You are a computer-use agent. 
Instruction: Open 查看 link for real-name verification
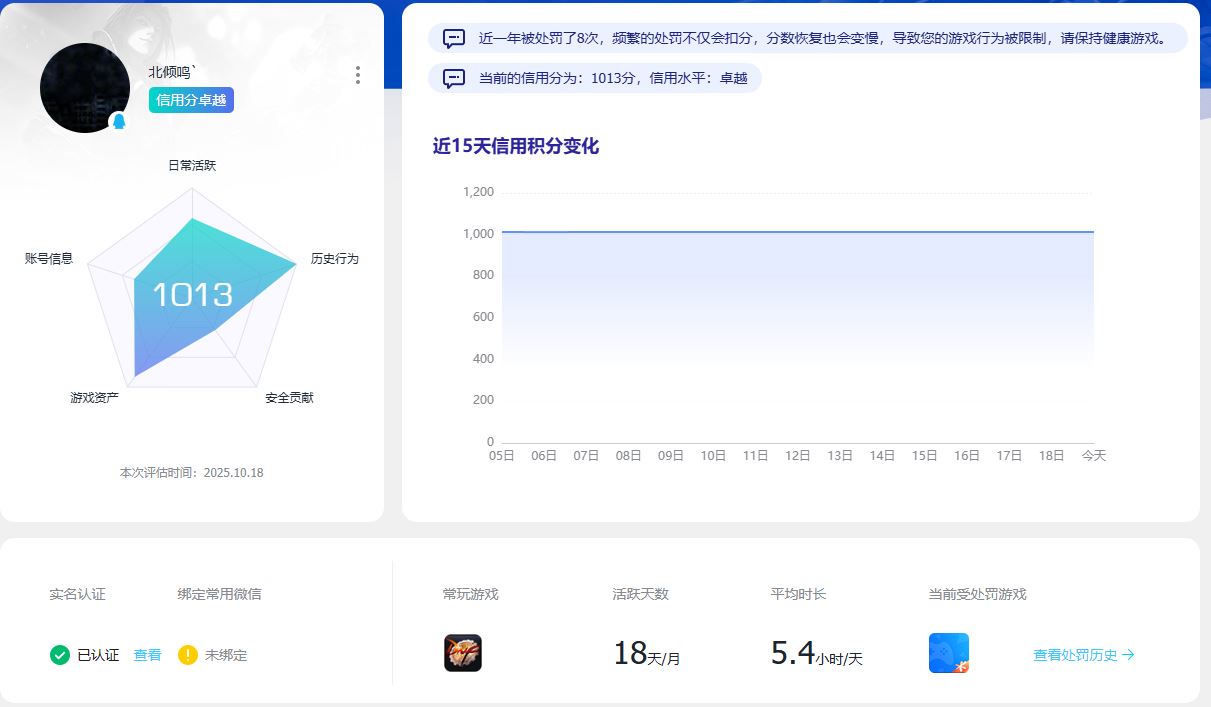pos(148,655)
